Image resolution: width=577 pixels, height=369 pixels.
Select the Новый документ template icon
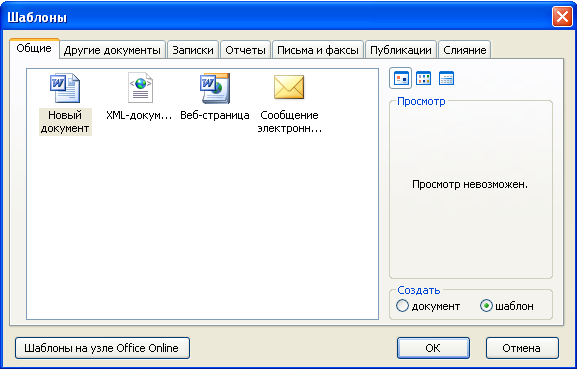(x=65, y=88)
